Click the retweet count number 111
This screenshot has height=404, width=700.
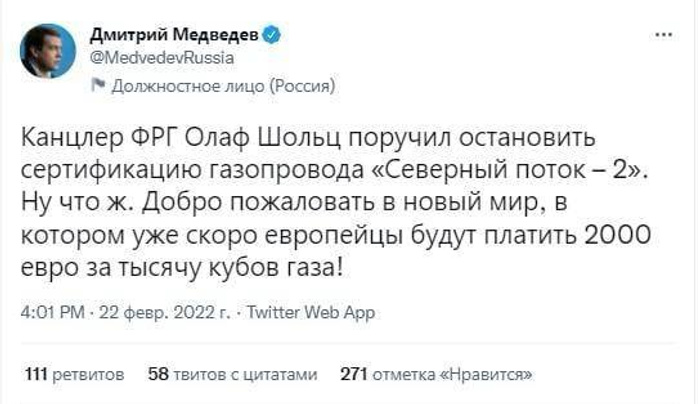coord(36,375)
